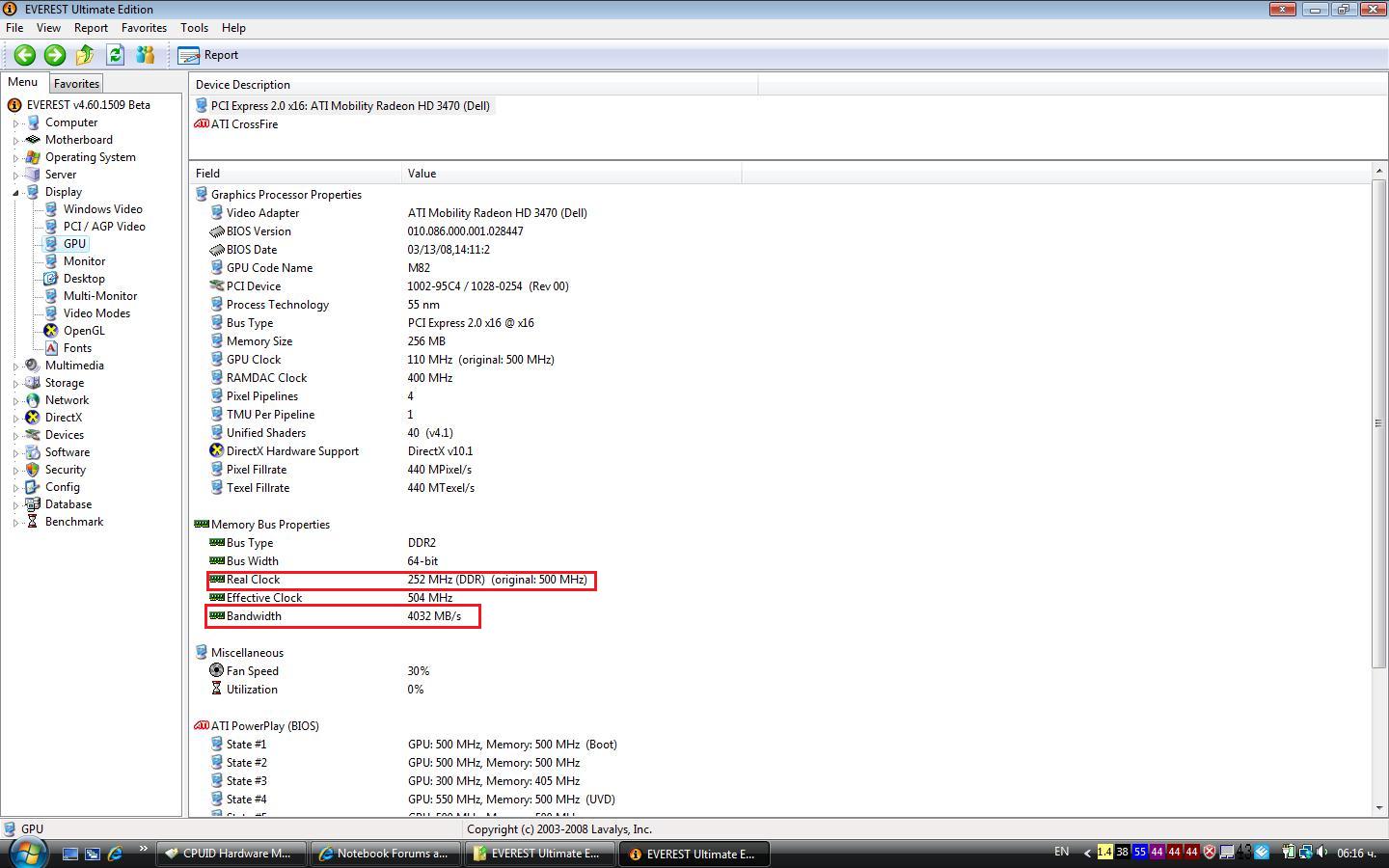
Task: Click the Config icon in tree
Action: coord(33,487)
